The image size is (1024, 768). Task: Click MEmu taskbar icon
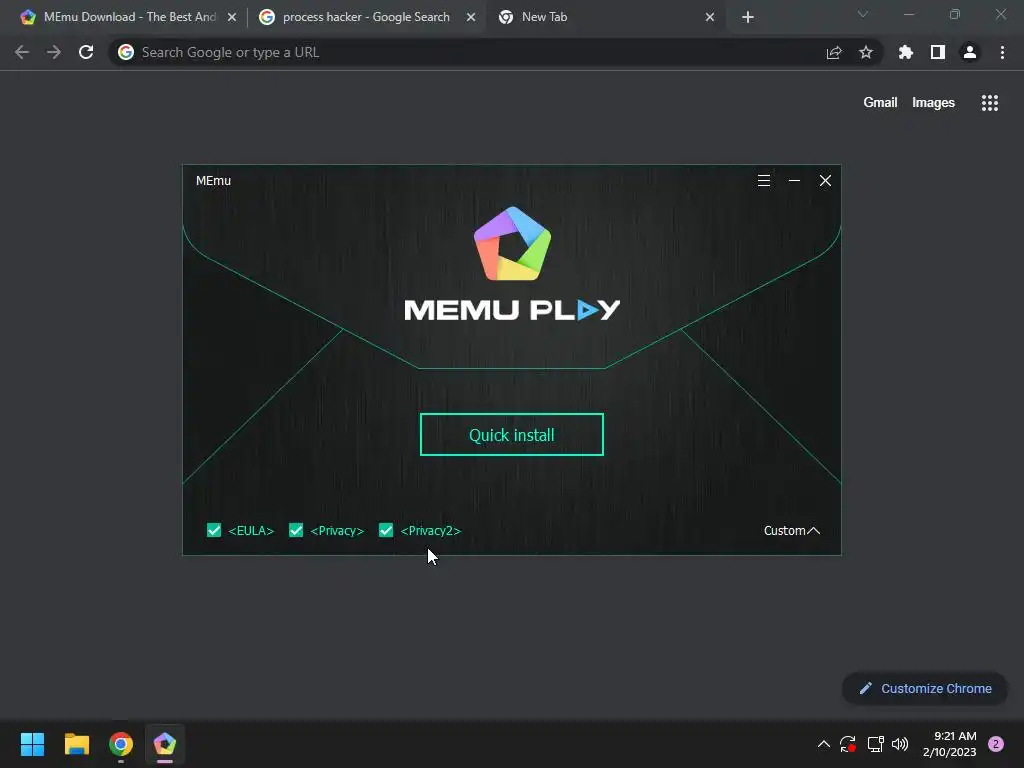(165, 744)
